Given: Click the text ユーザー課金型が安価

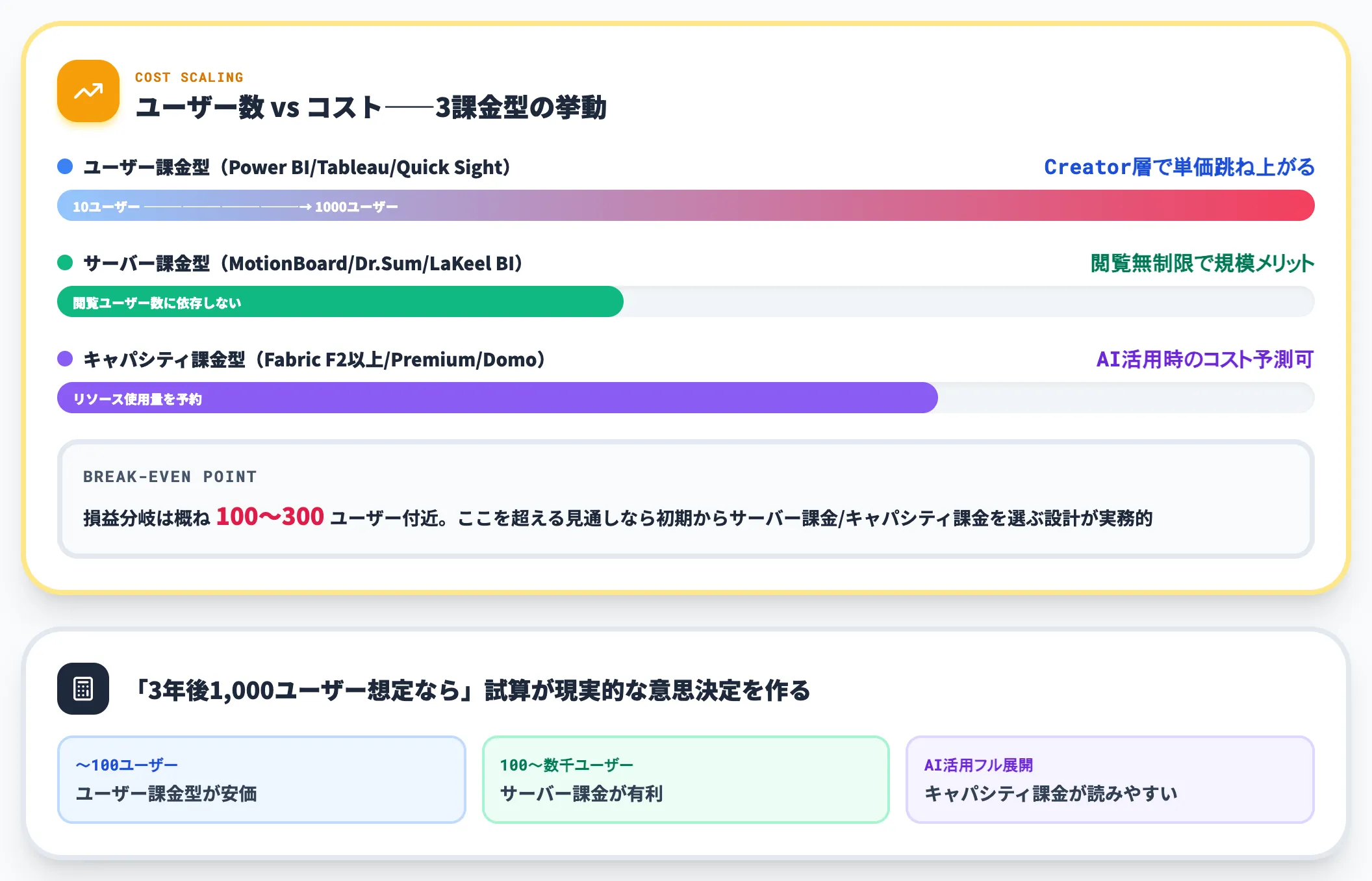Looking at the screenshot, I should coord(166,793).
